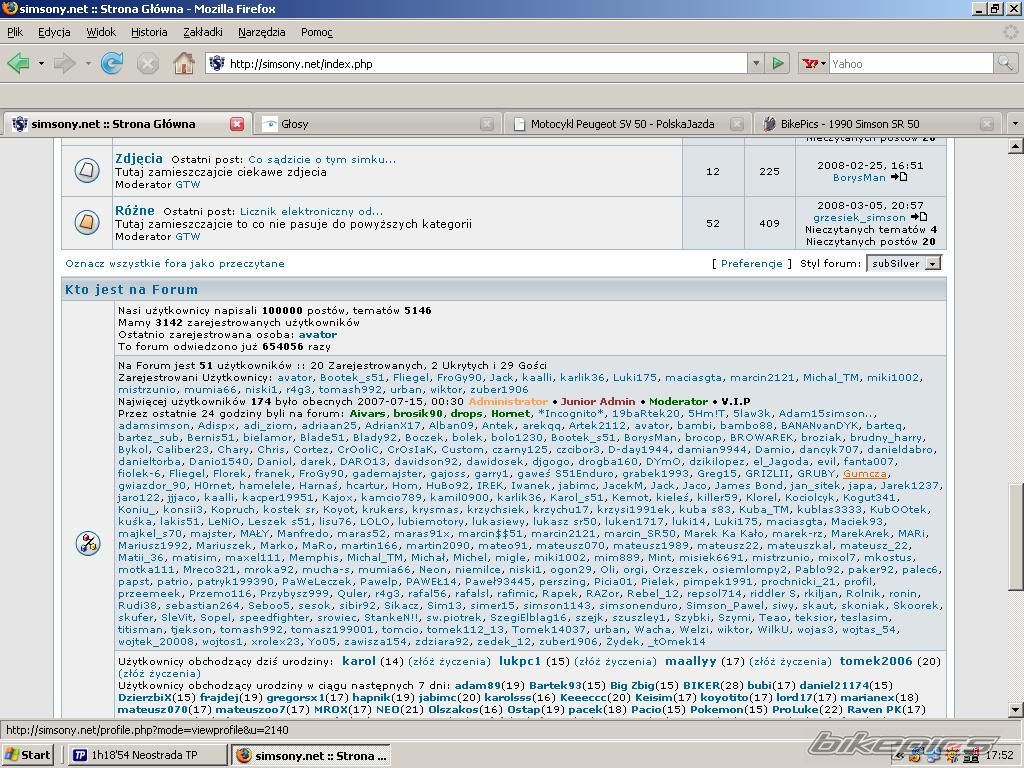
Task: Click the search magnifier icon
Action: pyautogui.click(x=1005, y=63)
